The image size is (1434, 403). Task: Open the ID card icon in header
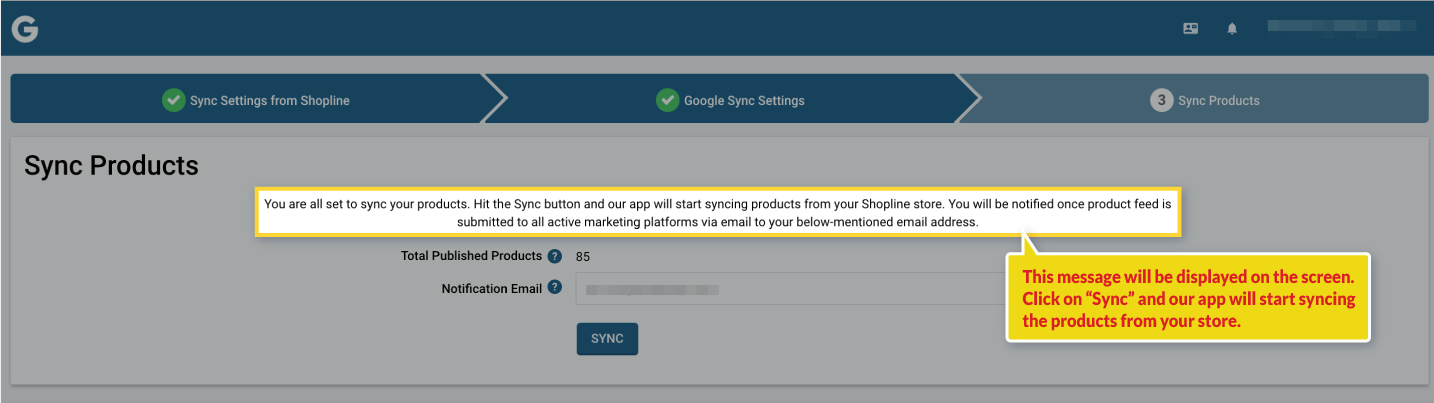[x=1190, y=29]
